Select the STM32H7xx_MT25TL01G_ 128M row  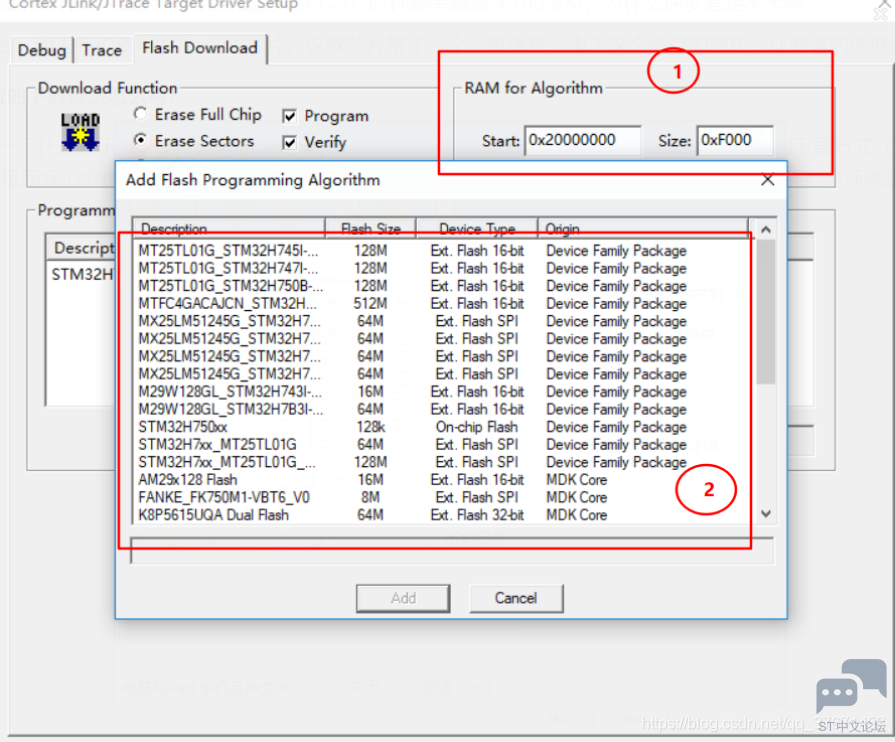(442, 462)
